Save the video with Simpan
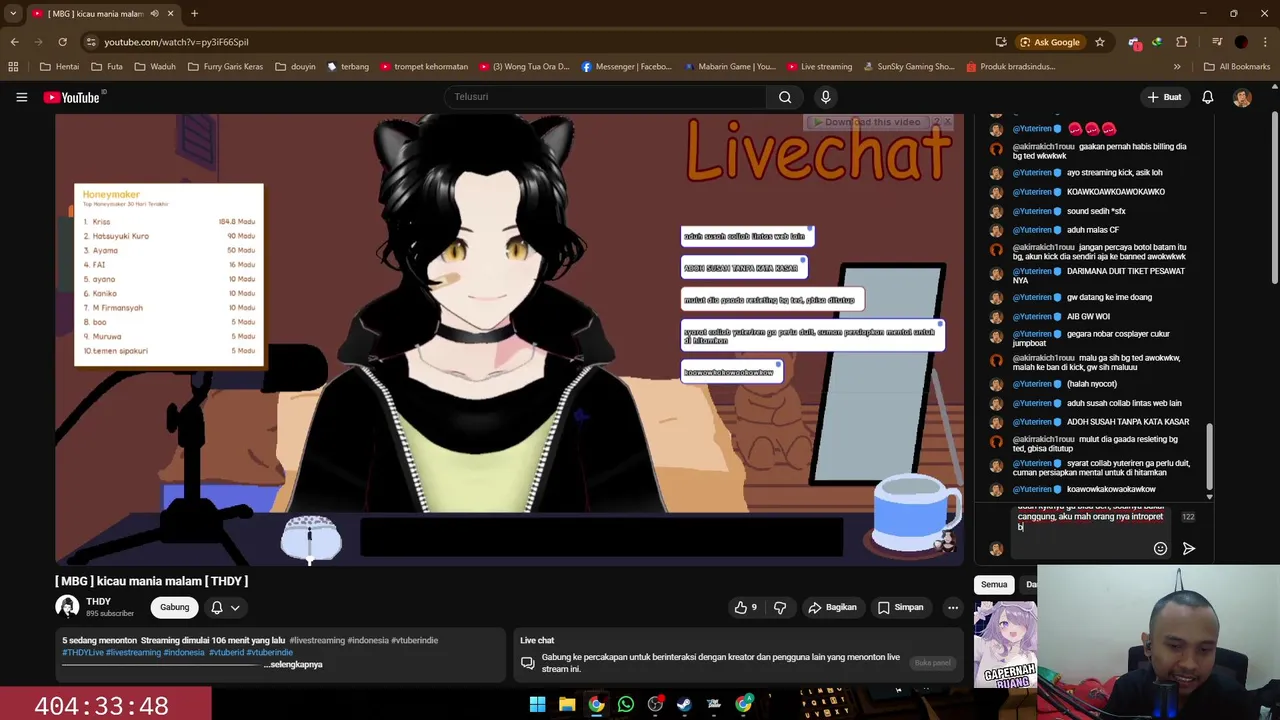This screenshot has height=720, width=1280. [900, 607]
